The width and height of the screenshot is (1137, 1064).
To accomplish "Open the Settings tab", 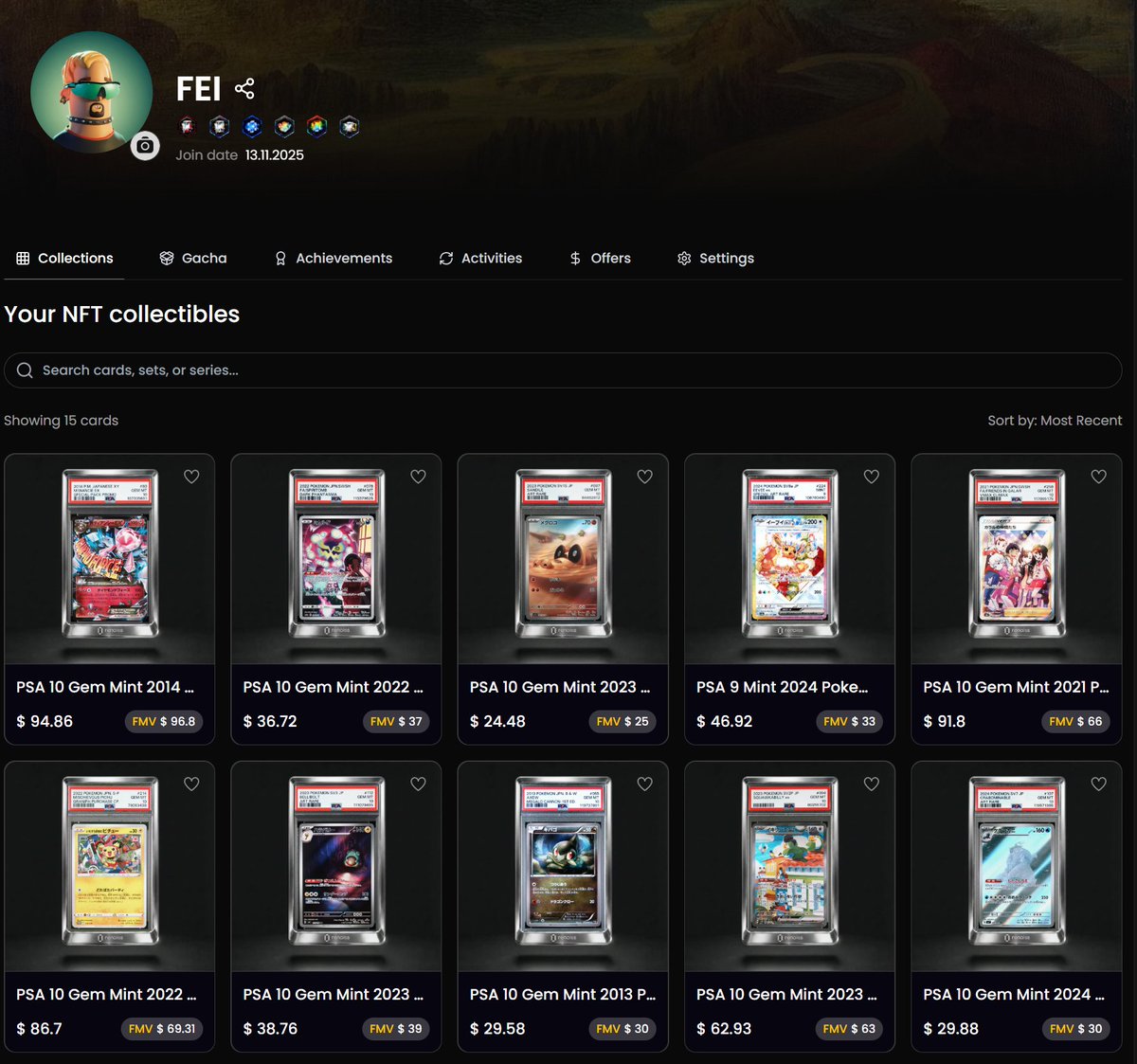I will 715,258.
